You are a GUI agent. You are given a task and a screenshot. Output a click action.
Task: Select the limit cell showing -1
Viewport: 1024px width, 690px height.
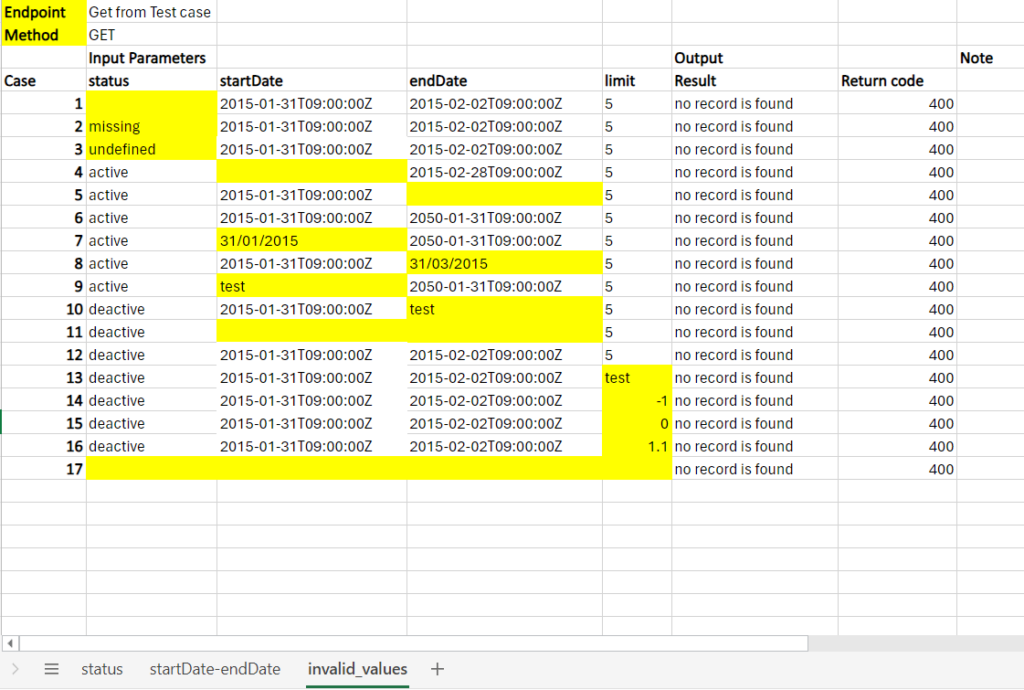click(637, 401)
